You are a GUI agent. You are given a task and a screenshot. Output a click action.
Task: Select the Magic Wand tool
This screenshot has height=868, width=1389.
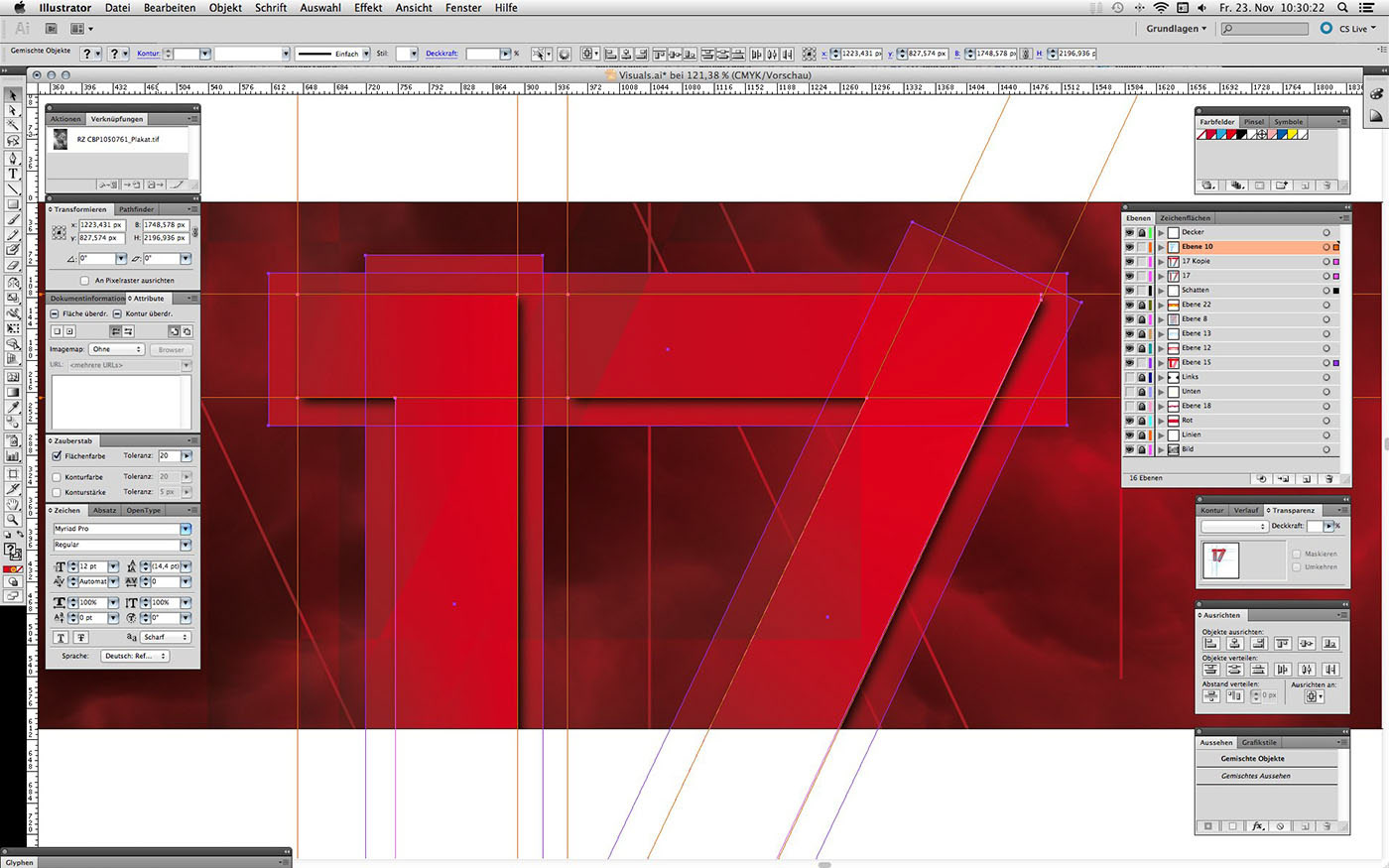tap(13, 125)
